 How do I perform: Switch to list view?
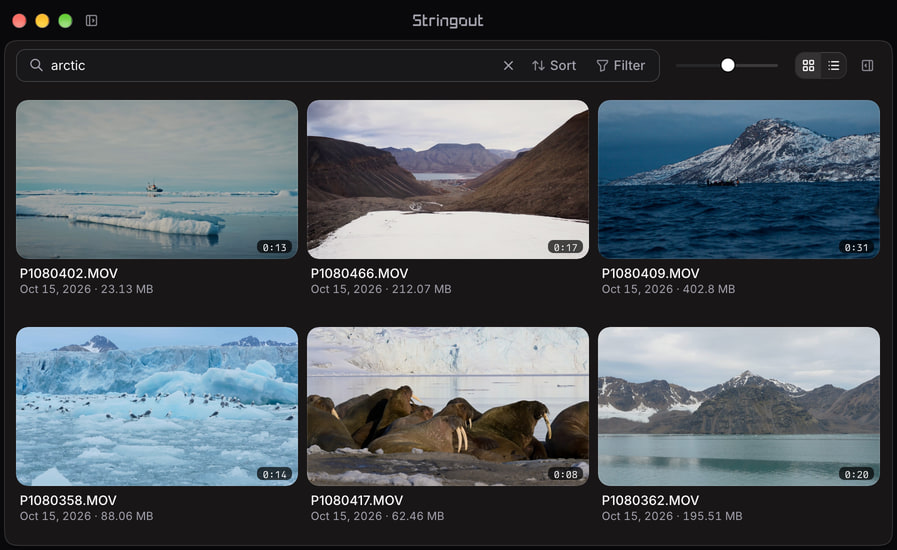[834, 66]
